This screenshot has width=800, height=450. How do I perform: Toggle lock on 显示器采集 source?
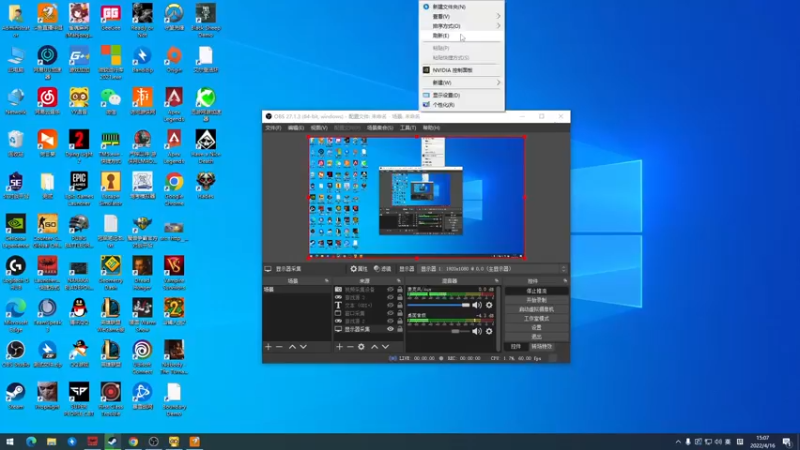coord(399,329)
